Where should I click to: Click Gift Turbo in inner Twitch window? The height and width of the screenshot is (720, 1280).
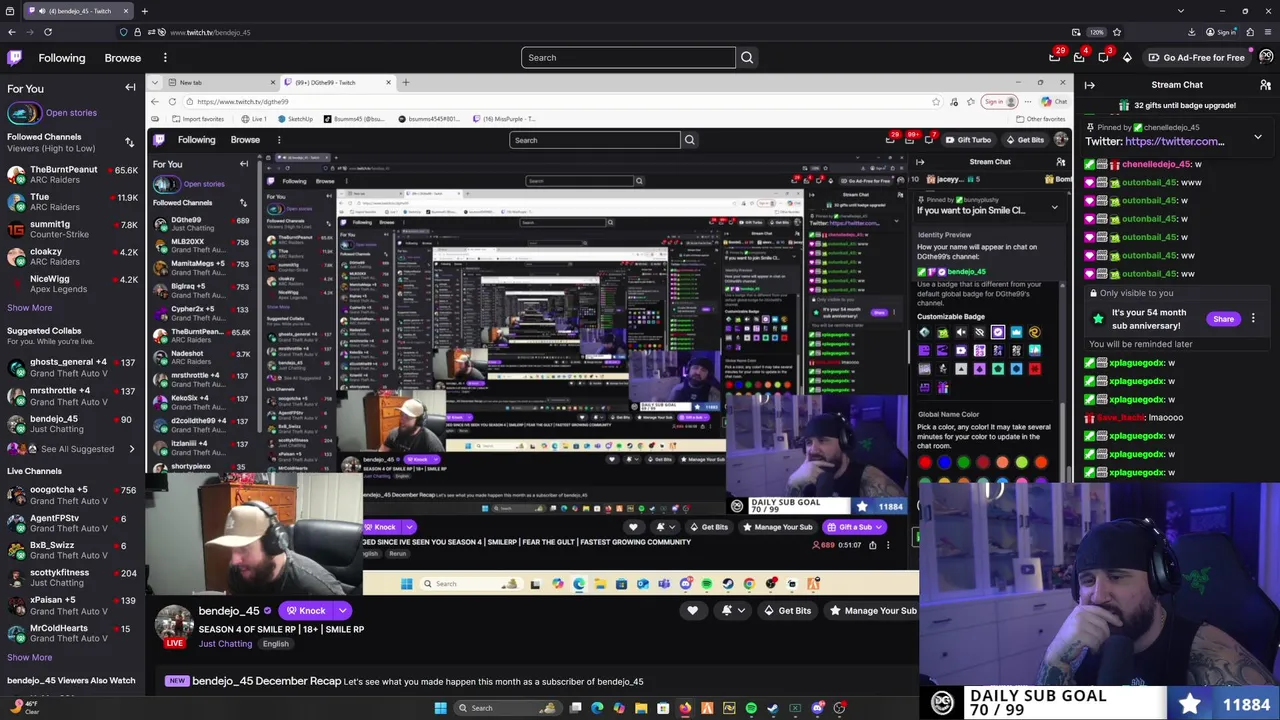click(x=968, y=140)
